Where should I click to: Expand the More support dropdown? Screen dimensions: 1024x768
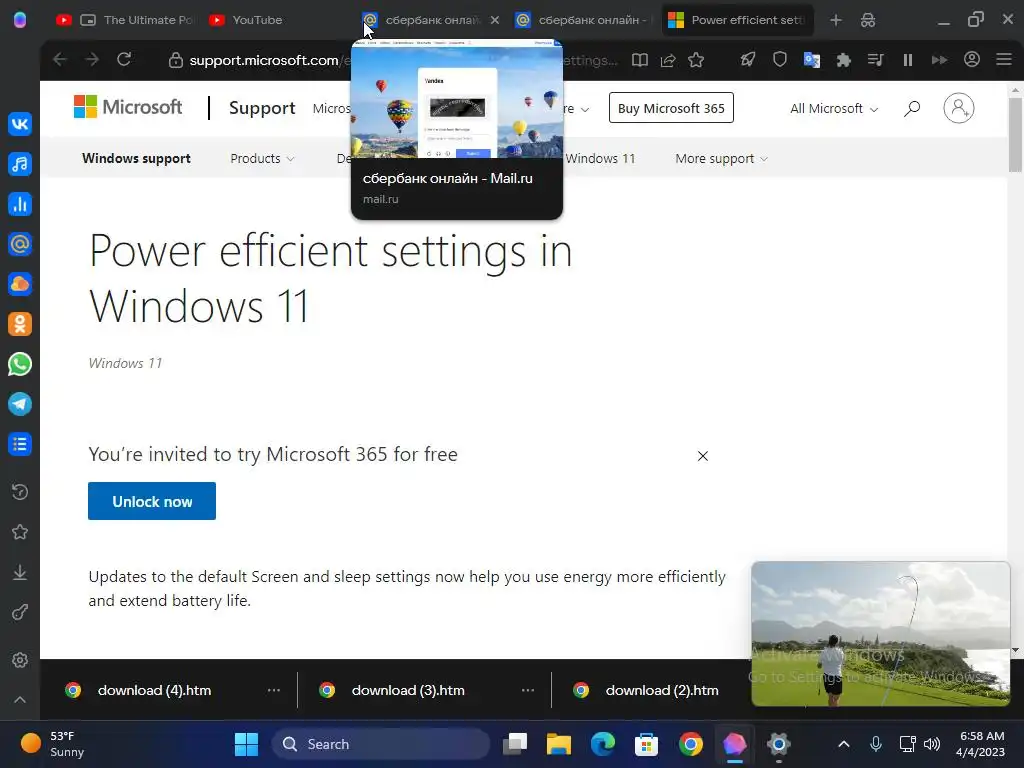[721, 159]
